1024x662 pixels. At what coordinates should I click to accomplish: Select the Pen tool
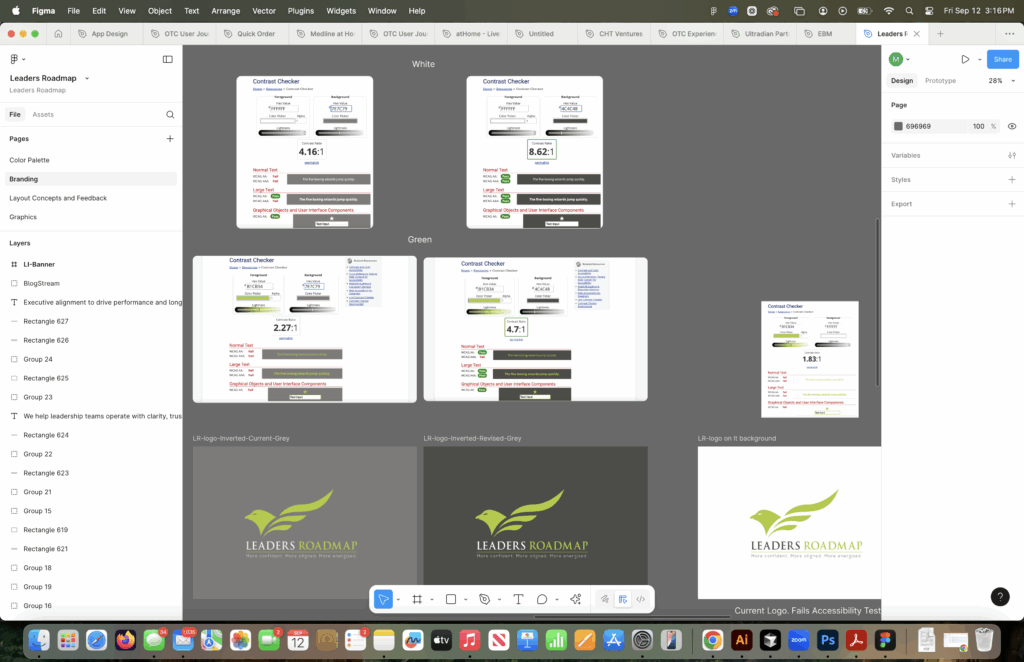(484, 599)
